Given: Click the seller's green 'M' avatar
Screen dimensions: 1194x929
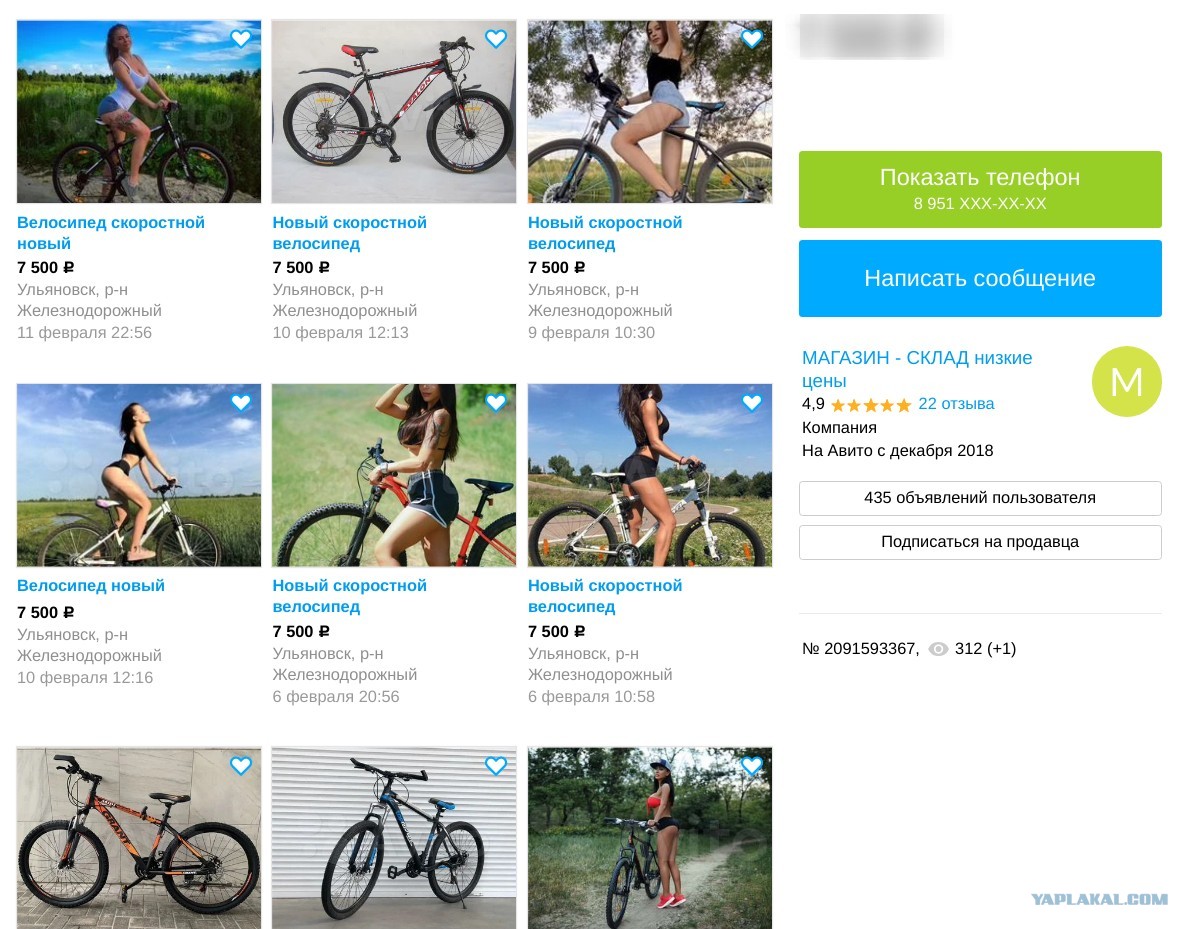Looking at the screenshot, I should 1126,381.
